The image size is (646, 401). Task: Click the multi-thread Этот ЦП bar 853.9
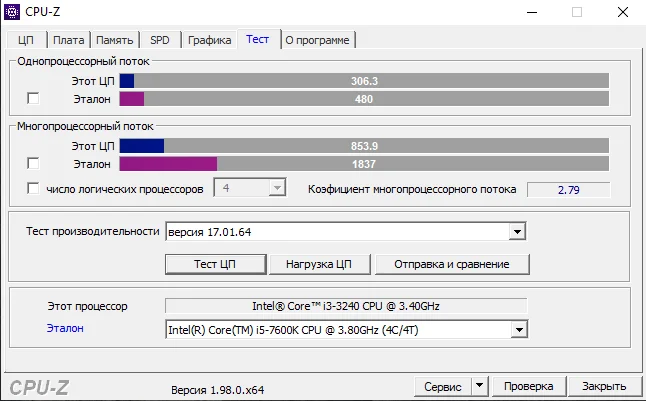pyautogui.click(x=364, y=146)
